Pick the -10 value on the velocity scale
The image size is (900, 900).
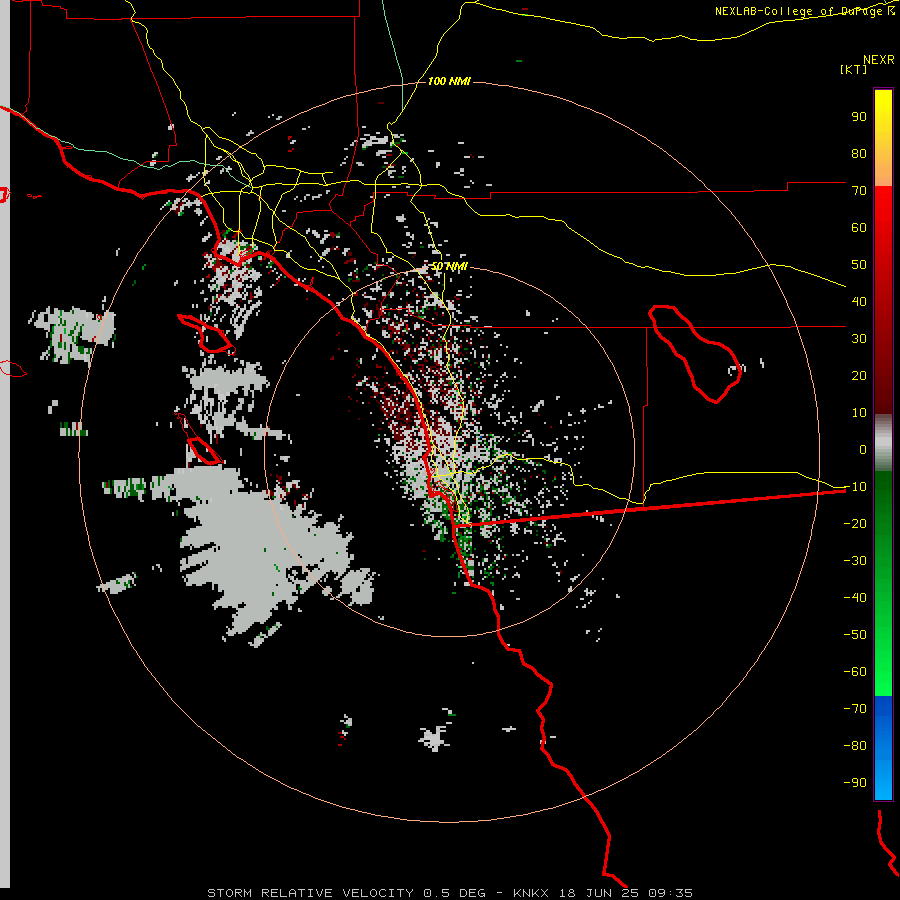pyautogui.click(x=855, y=487)
